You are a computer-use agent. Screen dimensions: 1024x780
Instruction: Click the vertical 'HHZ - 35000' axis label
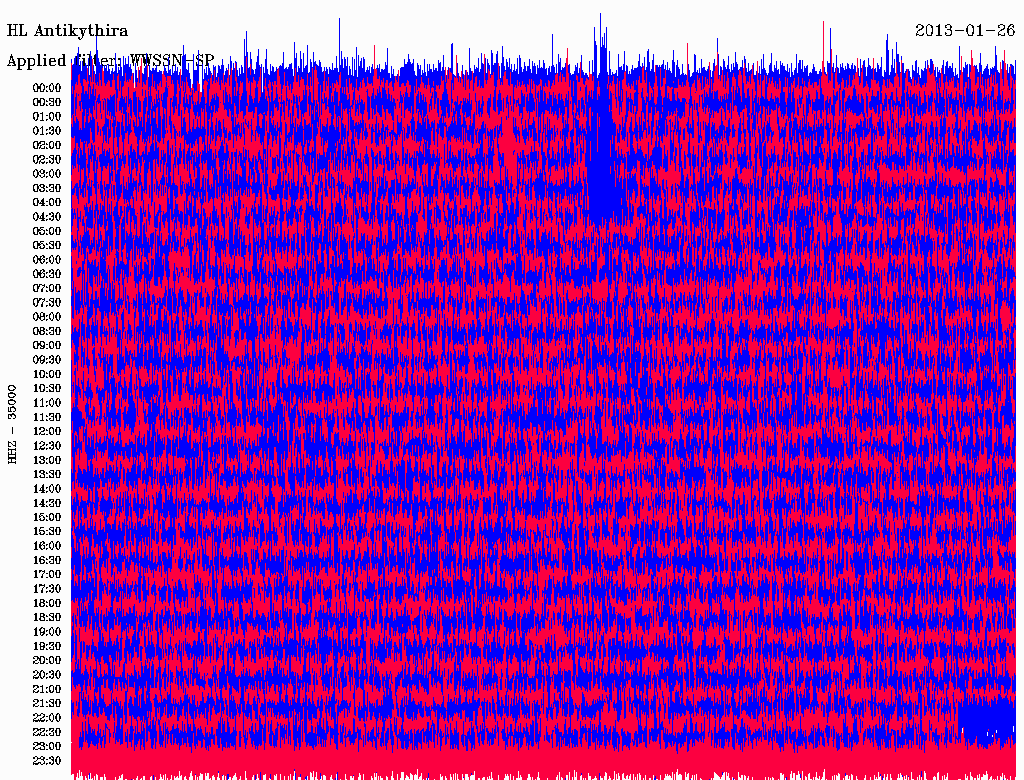coord(12,424)
